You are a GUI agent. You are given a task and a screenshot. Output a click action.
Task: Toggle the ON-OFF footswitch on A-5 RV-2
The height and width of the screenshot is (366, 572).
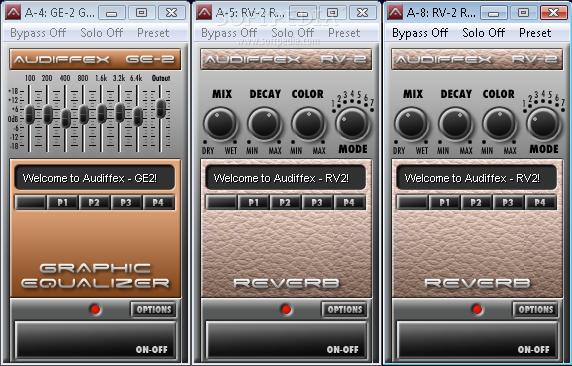287,340
